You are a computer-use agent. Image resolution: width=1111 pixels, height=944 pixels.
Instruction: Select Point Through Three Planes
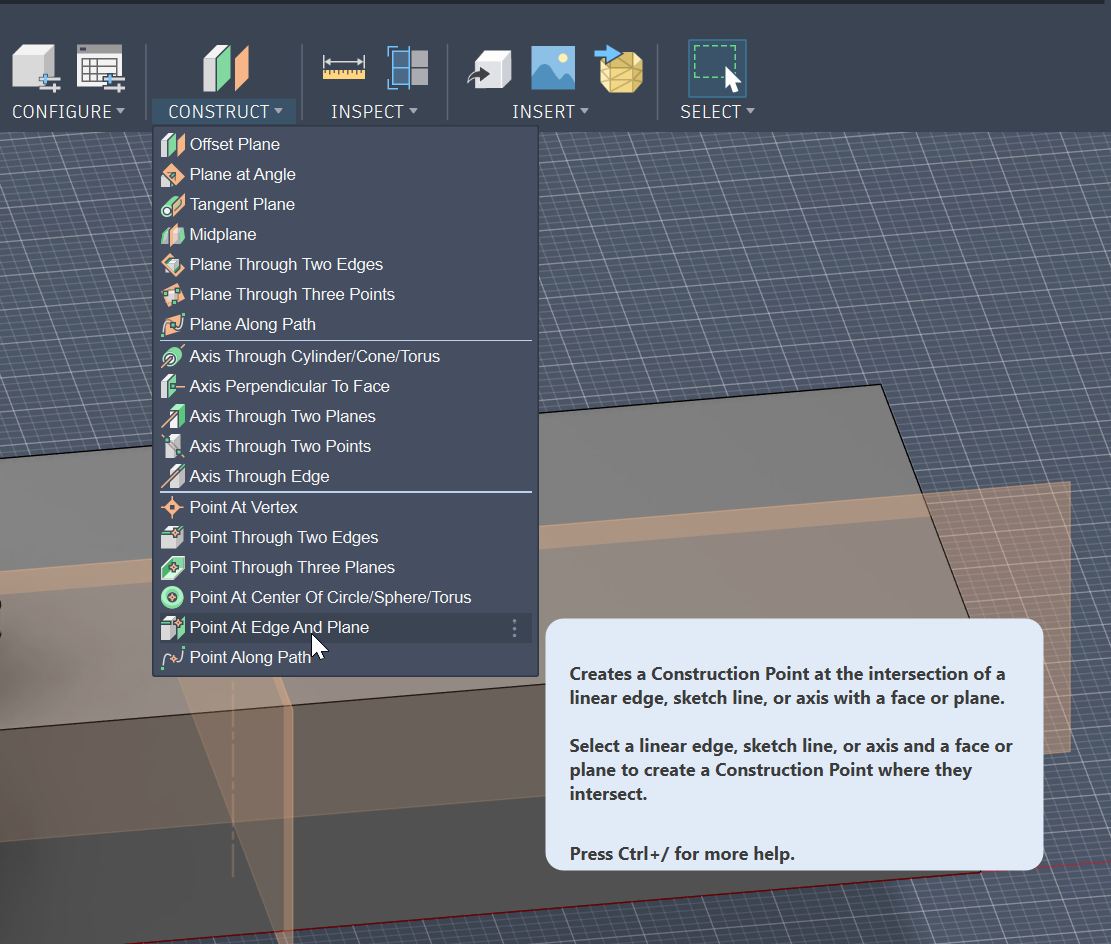click(x=346, y=568)
